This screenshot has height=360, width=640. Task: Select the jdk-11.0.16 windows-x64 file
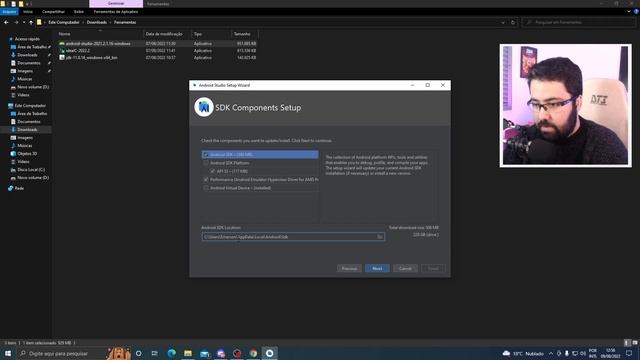coord(91,58)
